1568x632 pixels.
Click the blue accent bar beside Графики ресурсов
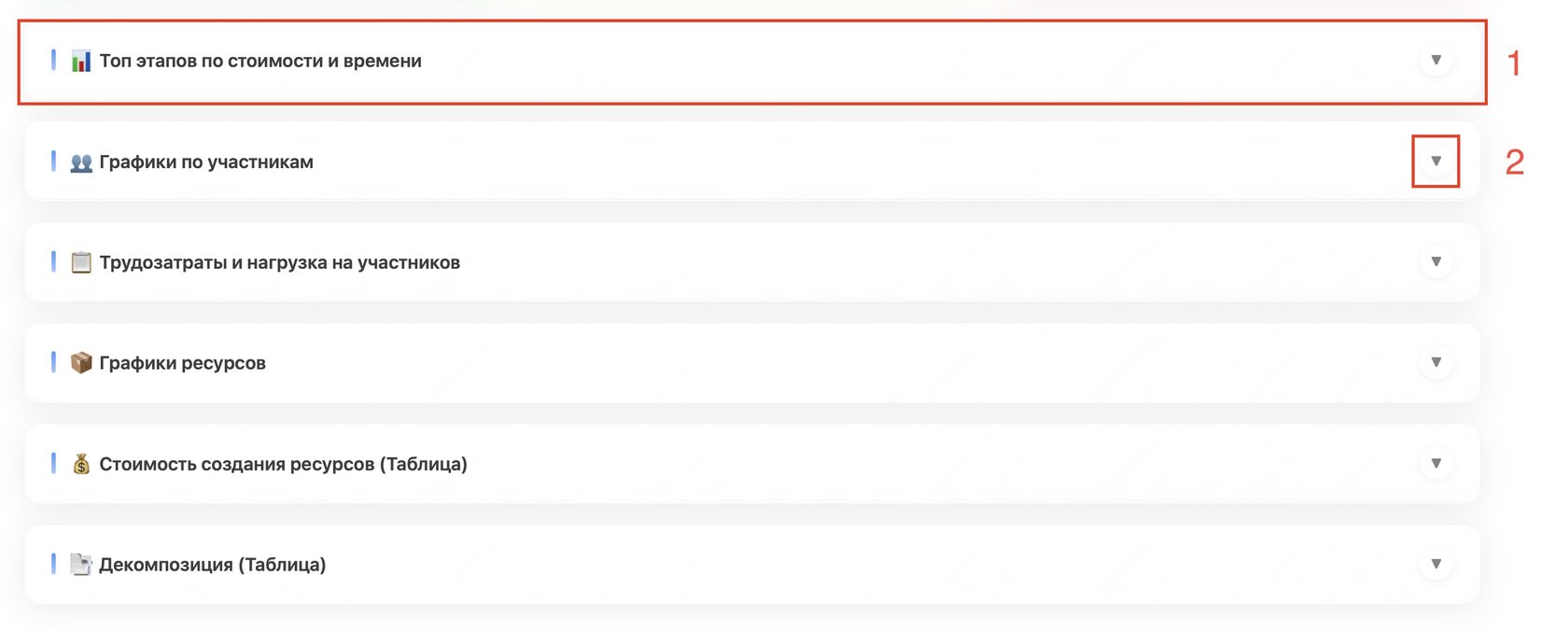coord(53,362)
